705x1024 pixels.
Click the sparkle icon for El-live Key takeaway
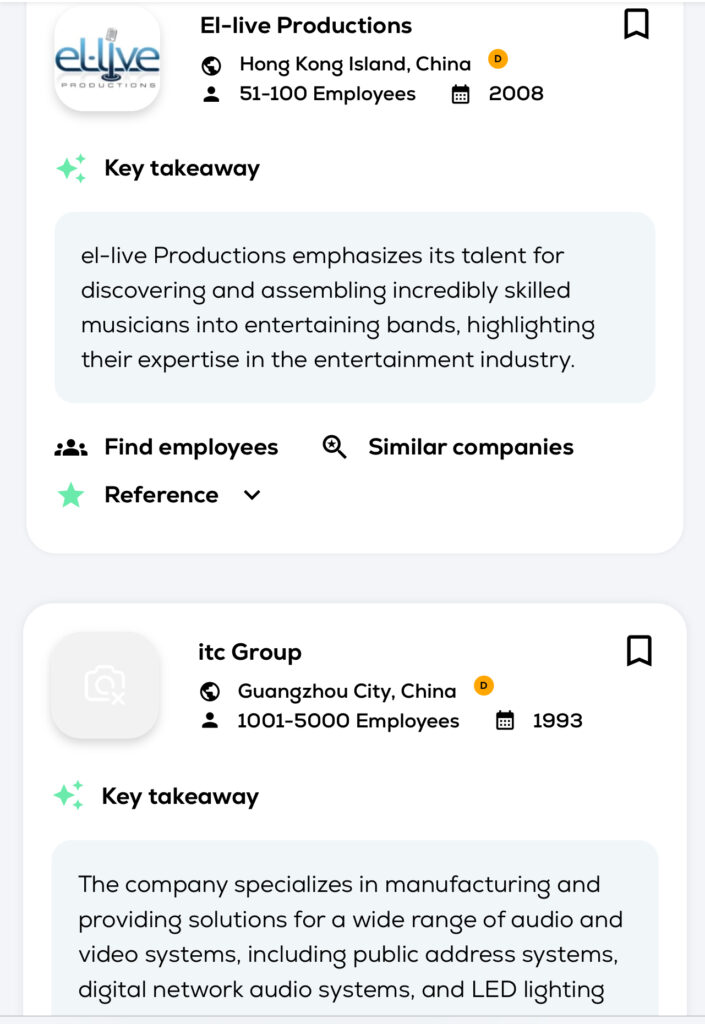[x=71, y=168]
